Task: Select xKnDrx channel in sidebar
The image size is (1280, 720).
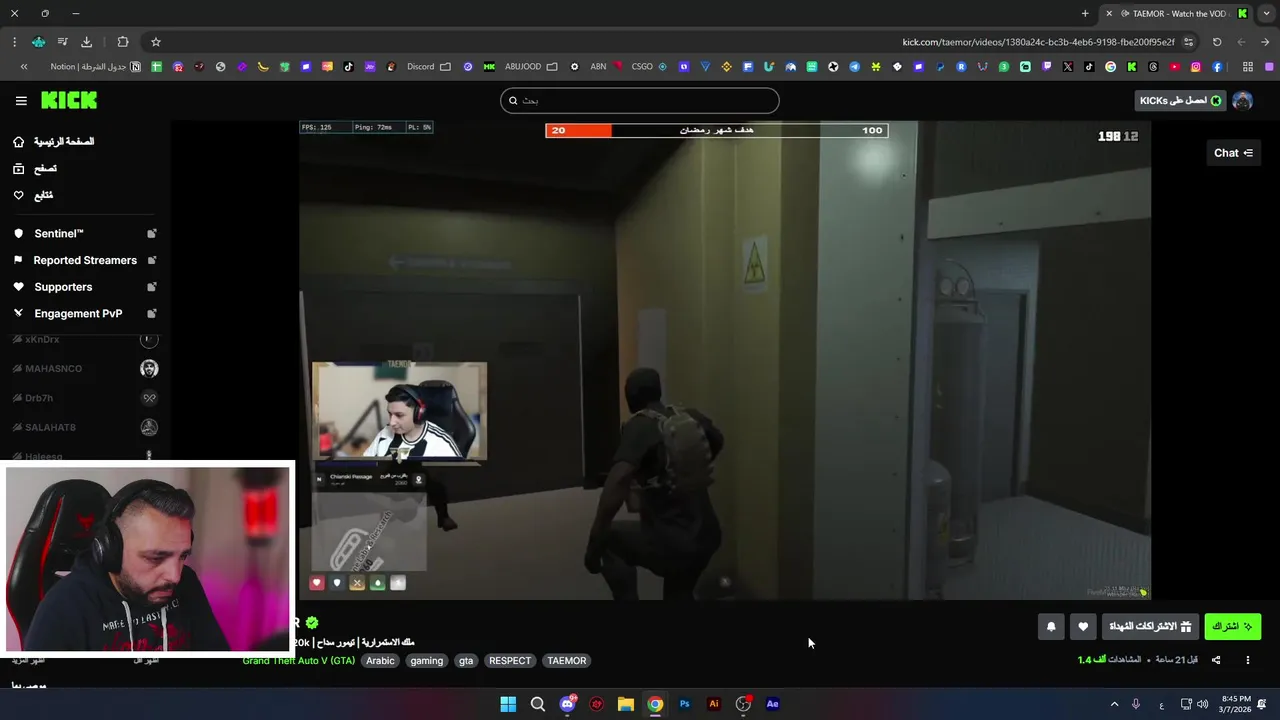Action: tap(84, 340)
